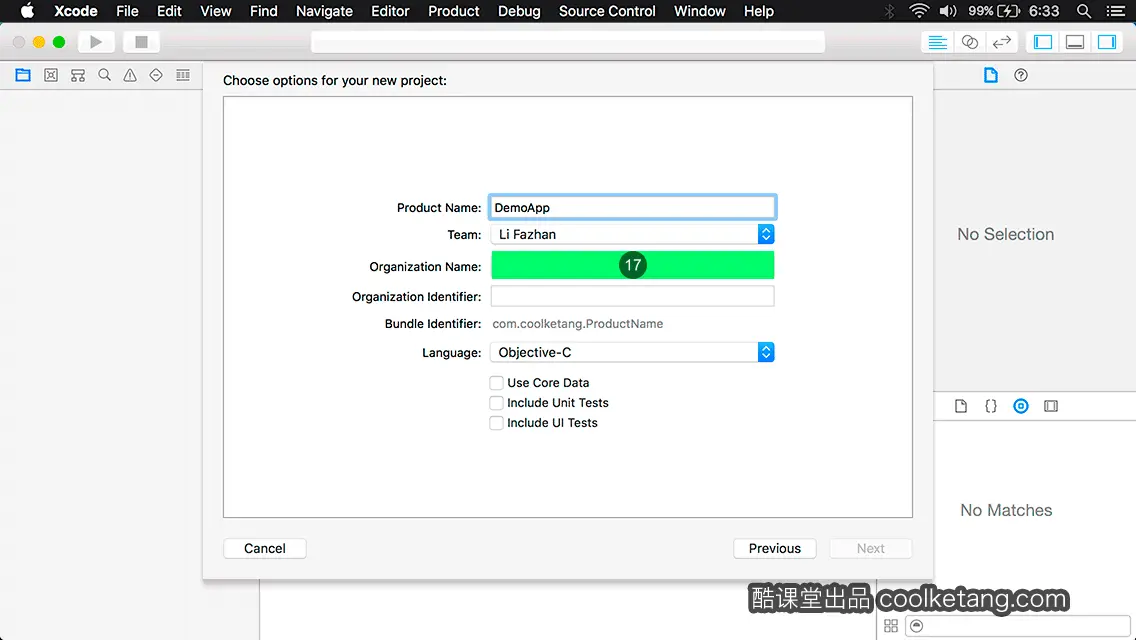Open the Team dropdown
The width and height of the screenshot is (1136, 640).
coord(632,234)
